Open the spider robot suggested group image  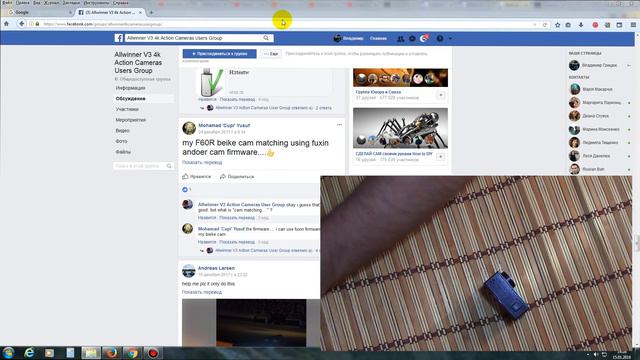[x=400, y=128]
